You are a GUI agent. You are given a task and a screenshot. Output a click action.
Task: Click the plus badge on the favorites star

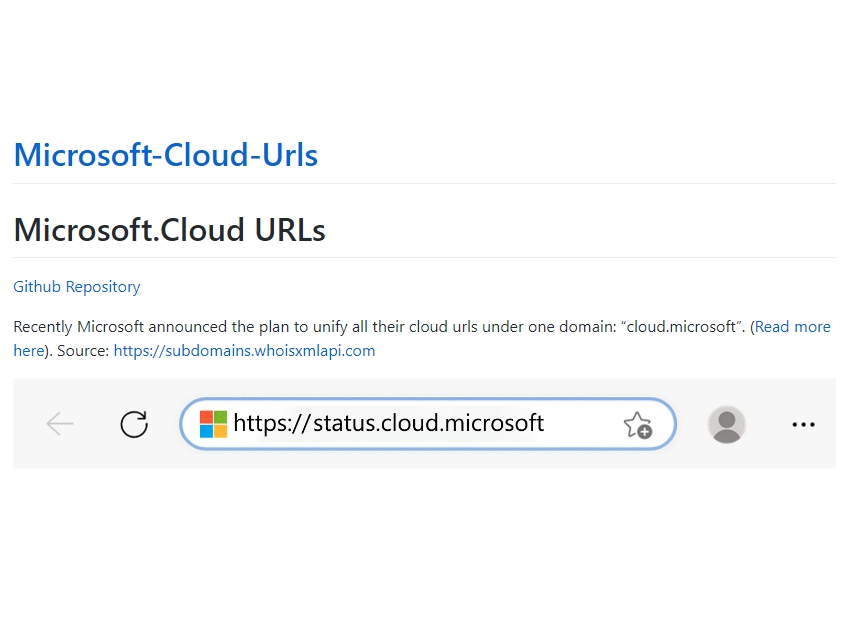click(645, 432)
